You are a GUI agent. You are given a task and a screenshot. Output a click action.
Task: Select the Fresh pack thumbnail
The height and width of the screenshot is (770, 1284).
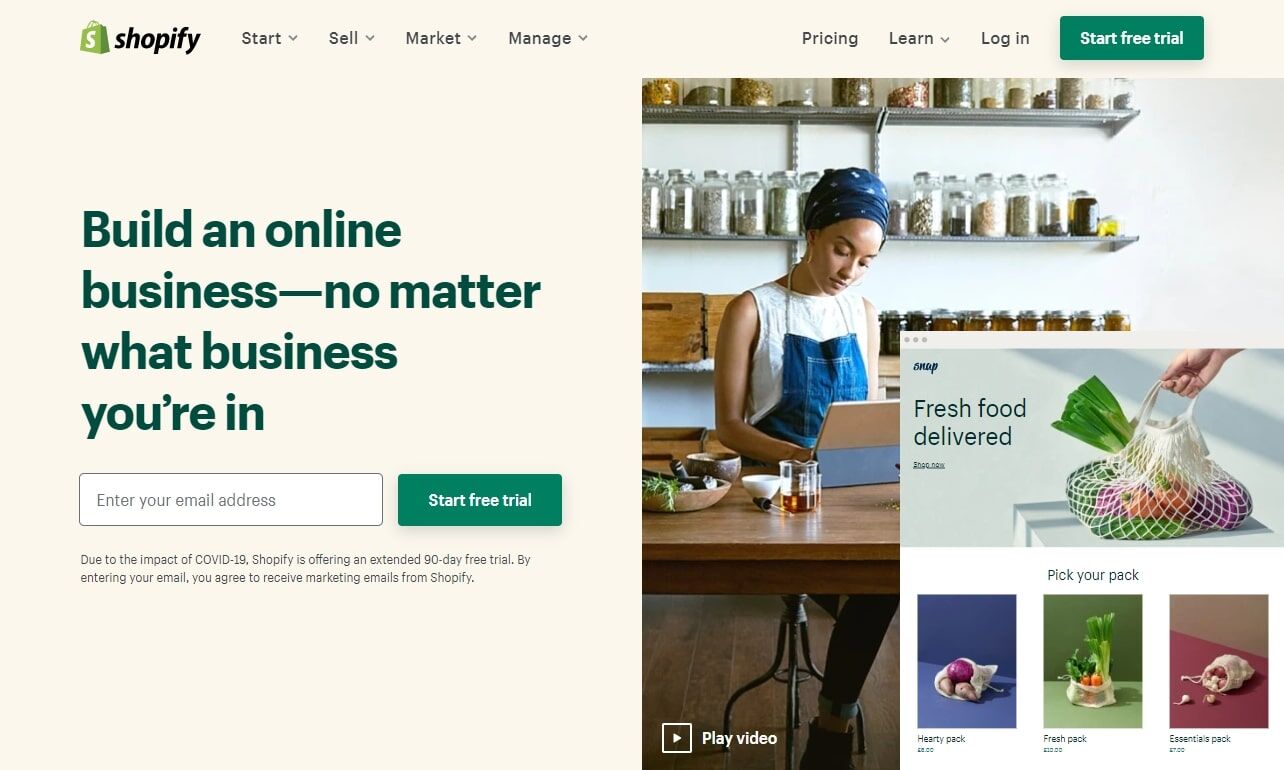pyautogui.click(x=1093, y=661)
